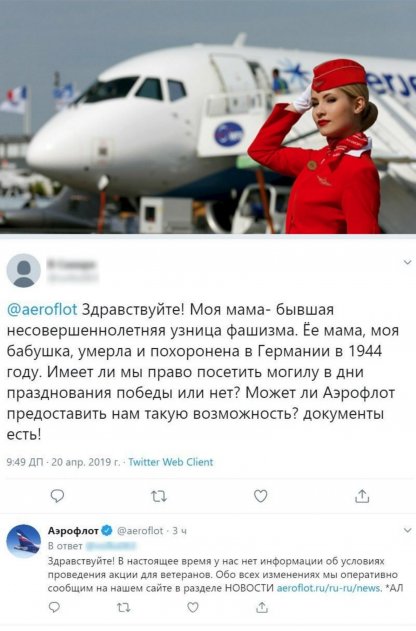The height and width of the screenshot is (631, 416).
Task: Open Aeroflot's profile logo avatar
Action: pos(24,541)
